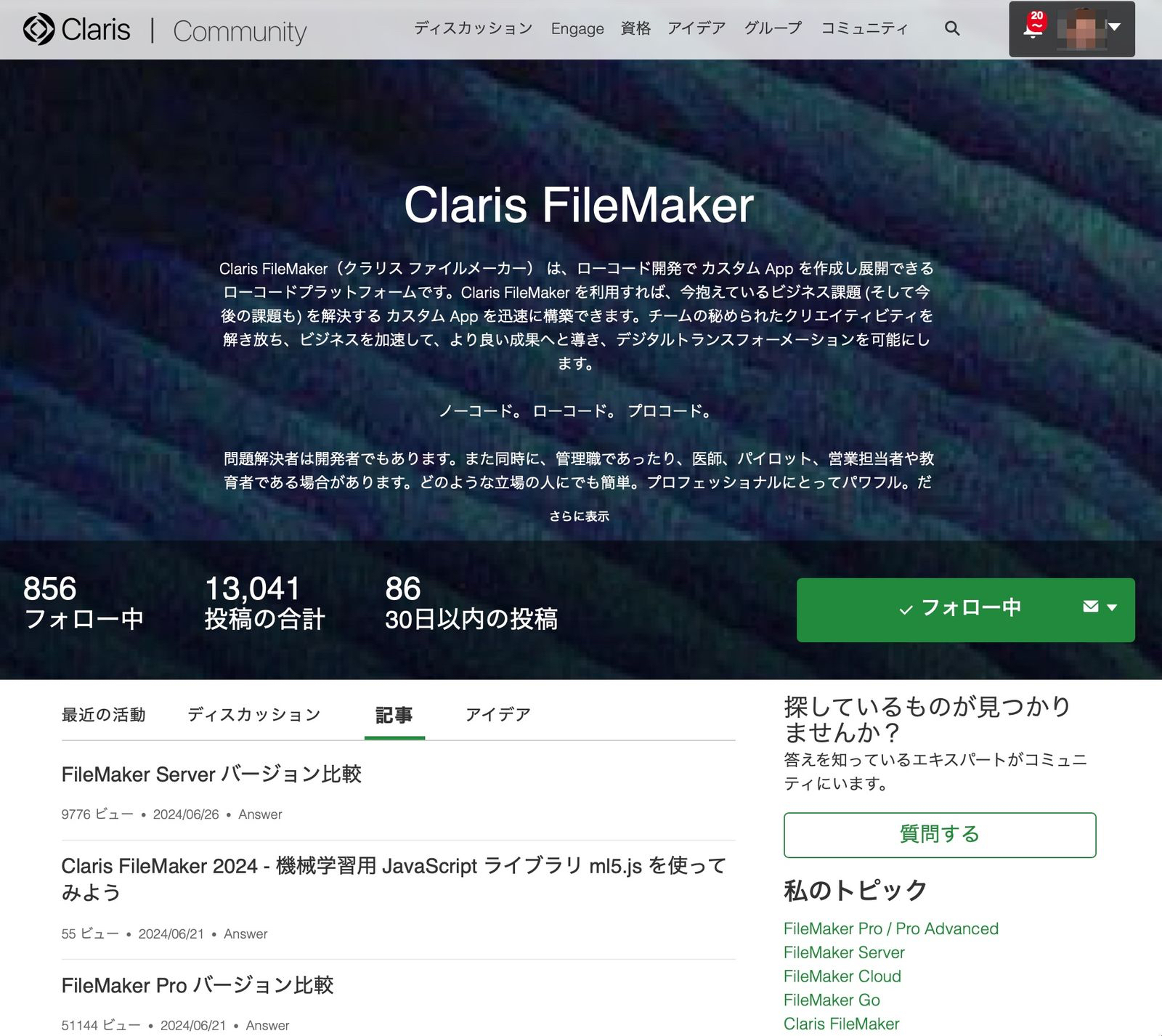1162x1036 pixels.
Task: Switch to the 最近の活動 tab
Action: pos(104,714)
